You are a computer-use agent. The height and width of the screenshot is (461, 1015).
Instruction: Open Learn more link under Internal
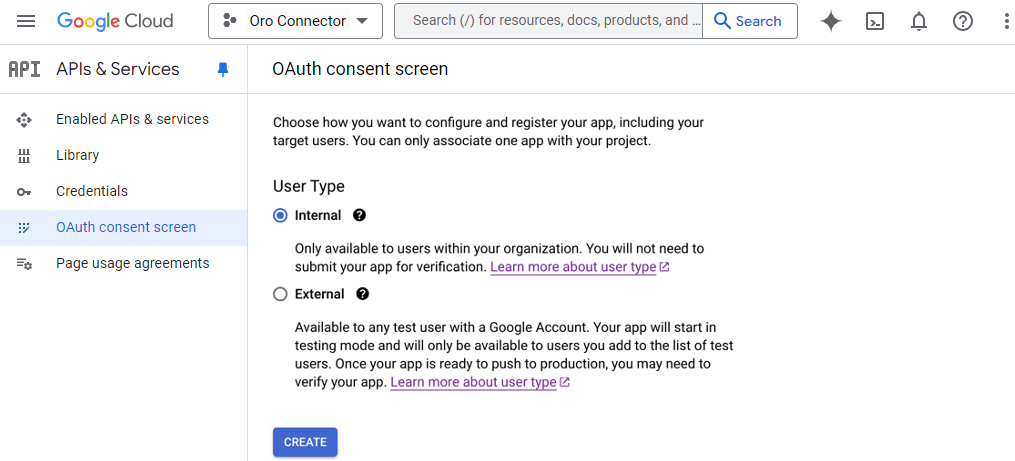click(x=573, y=267)
